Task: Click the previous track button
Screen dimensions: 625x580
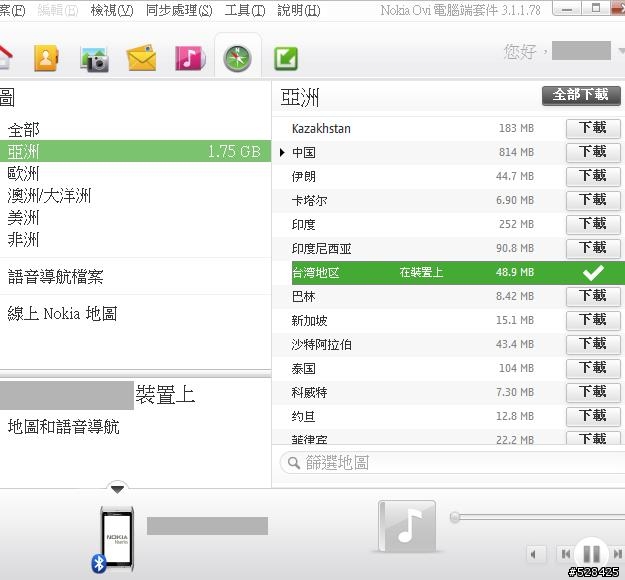Action: 566,554
